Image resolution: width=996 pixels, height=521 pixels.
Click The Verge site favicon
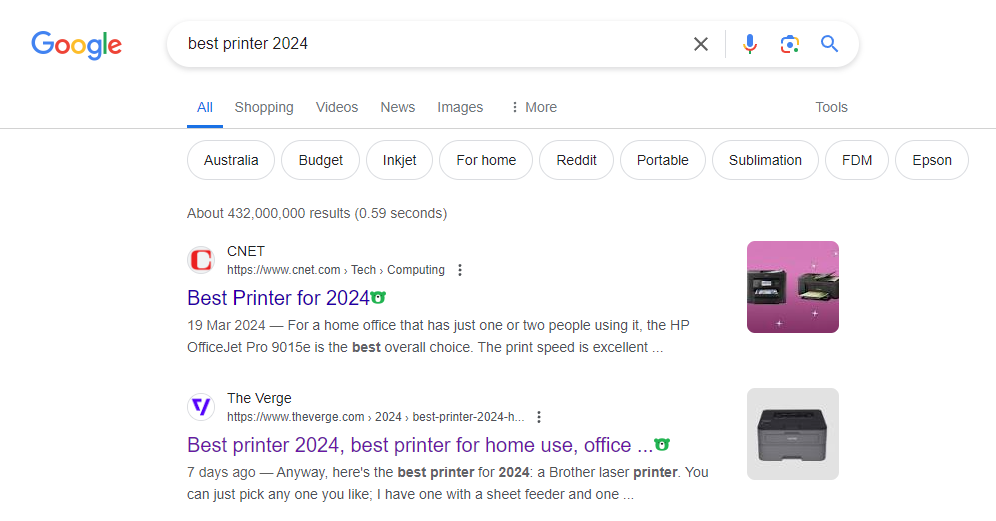[x=201, y=408]
